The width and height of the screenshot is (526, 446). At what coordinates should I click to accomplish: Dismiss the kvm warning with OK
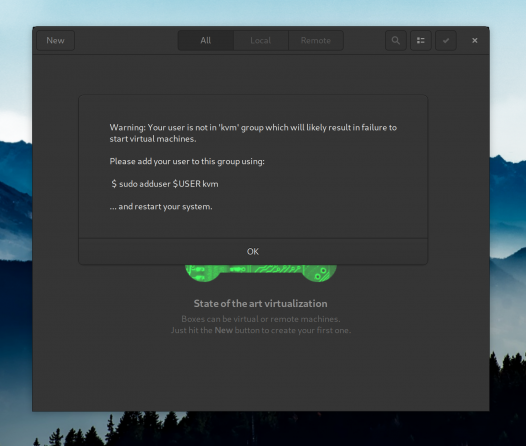click(x=253, y=252)
